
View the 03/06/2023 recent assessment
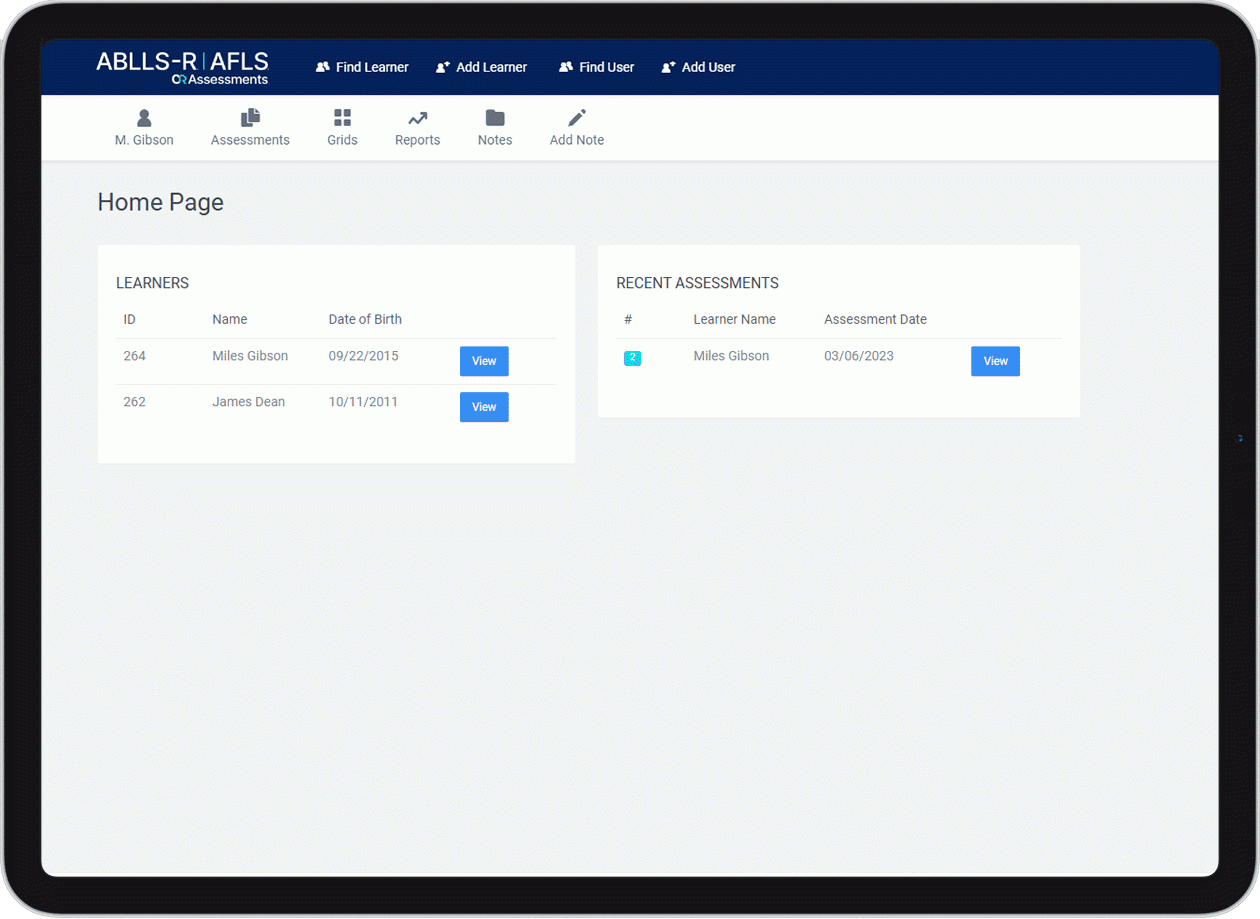[x=995, y=361]
